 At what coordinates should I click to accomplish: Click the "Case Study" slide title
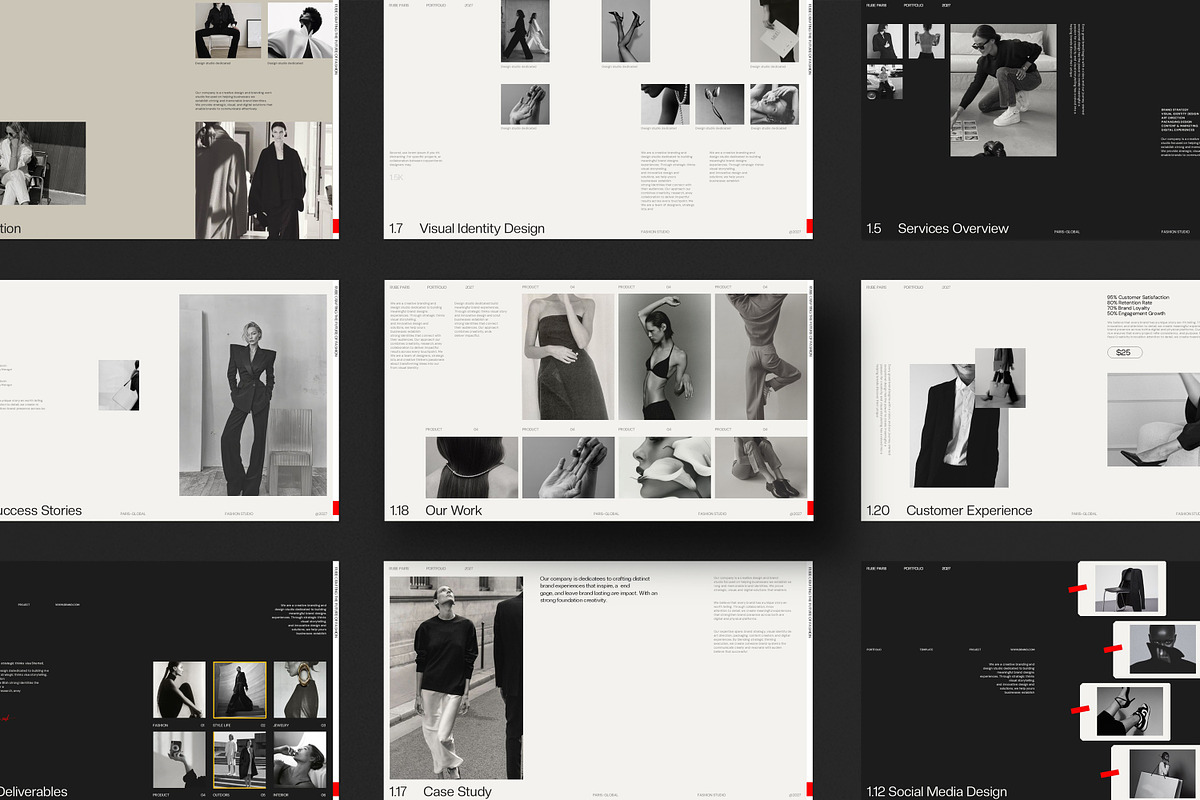click(459, 792)
